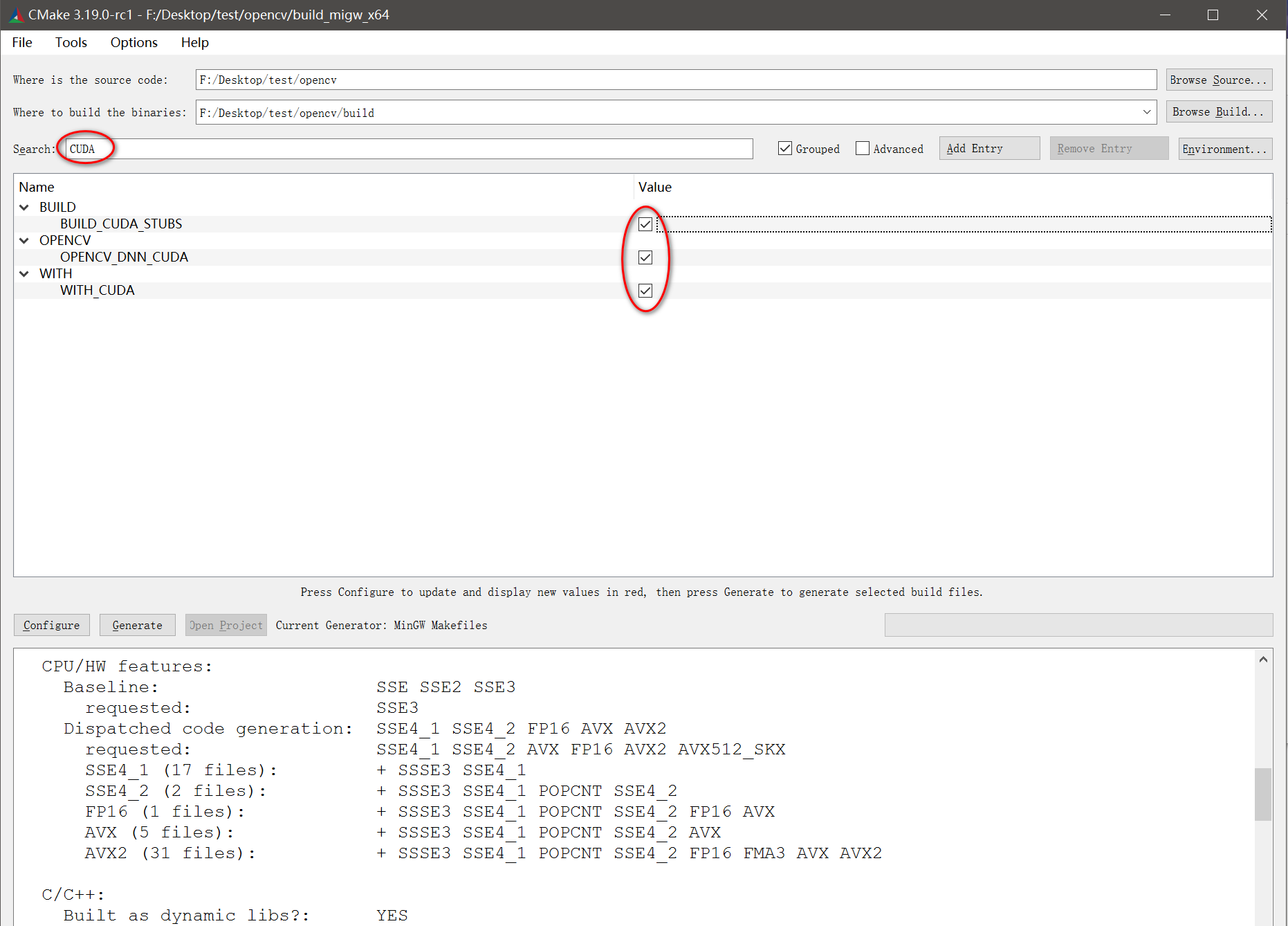Image resolution: width=1288 pixels, height=926 pixels.
Task: Open the Environment settings button
Action: coord(1225,149)
